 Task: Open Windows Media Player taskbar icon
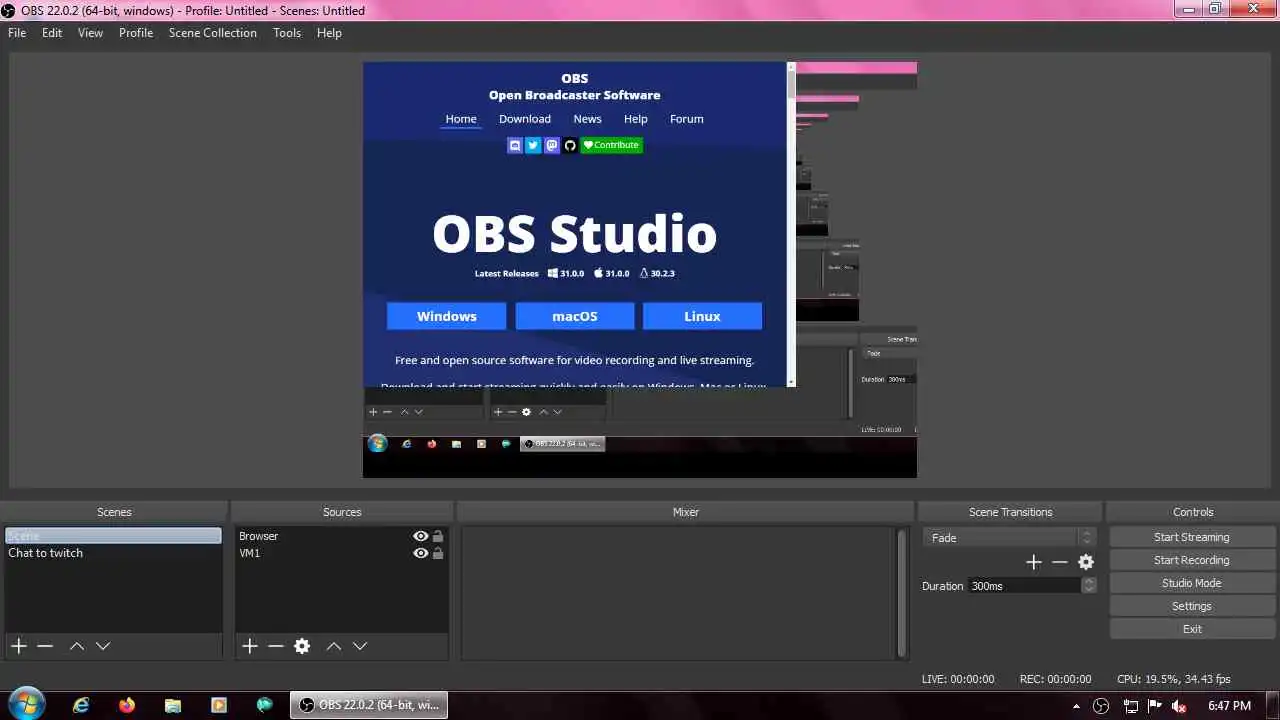(x=219, y=705)
